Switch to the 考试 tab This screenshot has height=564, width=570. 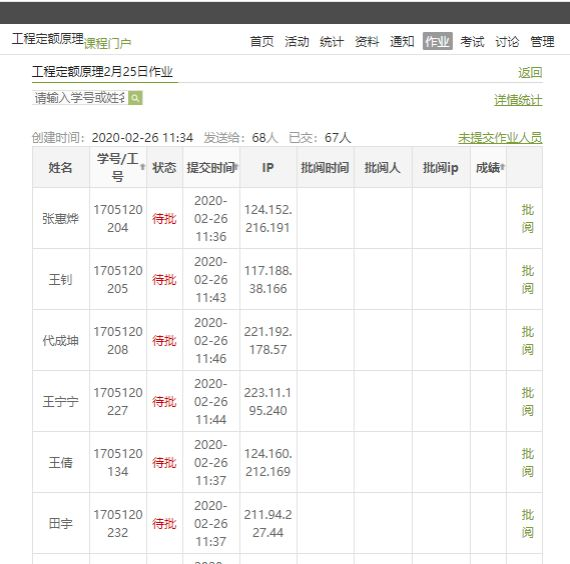point(472,41)
